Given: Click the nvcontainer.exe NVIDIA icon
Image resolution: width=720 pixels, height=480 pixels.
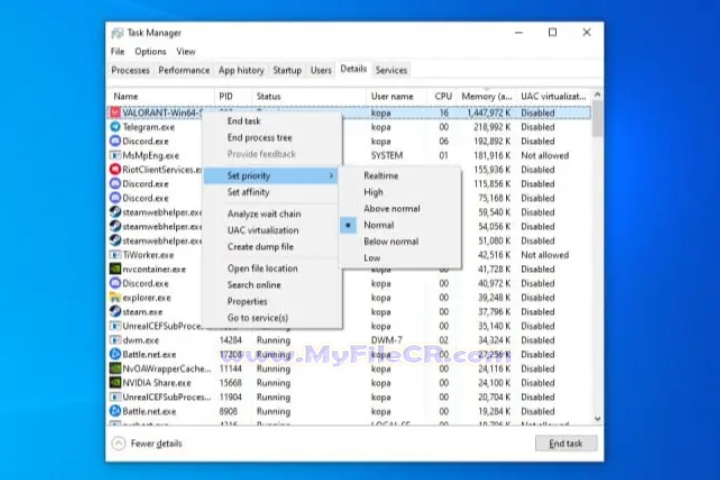Looking at the screenshot, I should pyautogui.click(x=115, y=269).
